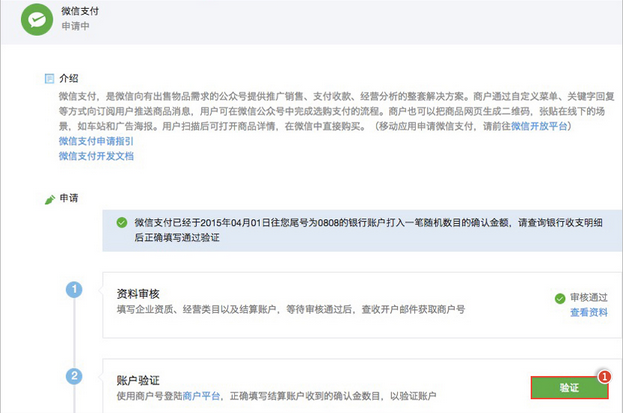Select step 1 circle for 资料审核

coord(74,289)
